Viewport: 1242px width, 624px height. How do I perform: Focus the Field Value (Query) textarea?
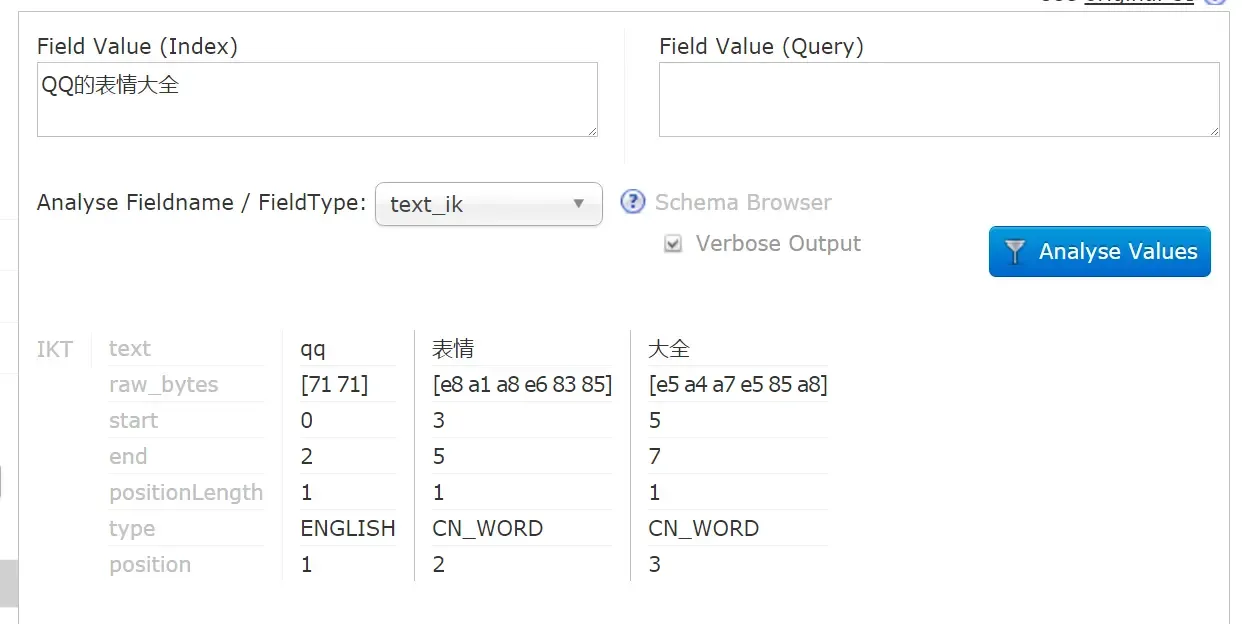pos(938,99)
